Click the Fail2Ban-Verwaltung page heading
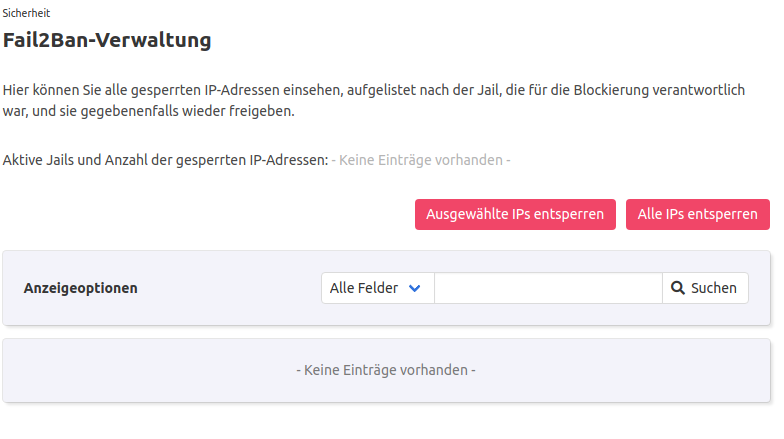The image size is (784, 439). (x=107, y=41)
